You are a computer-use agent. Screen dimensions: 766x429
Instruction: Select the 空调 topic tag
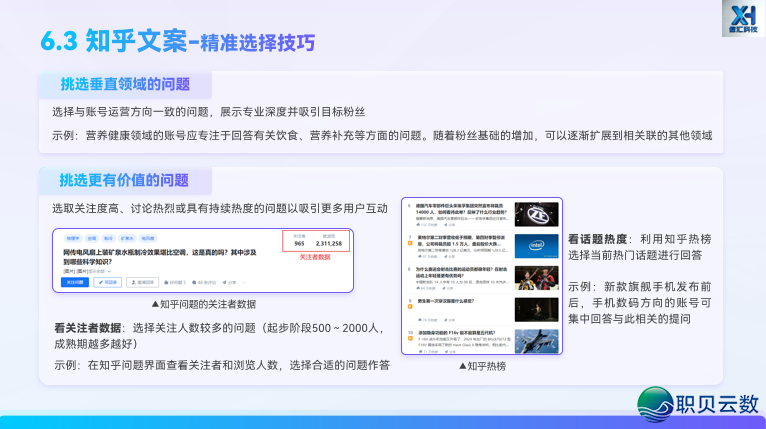tap(92, 238)
